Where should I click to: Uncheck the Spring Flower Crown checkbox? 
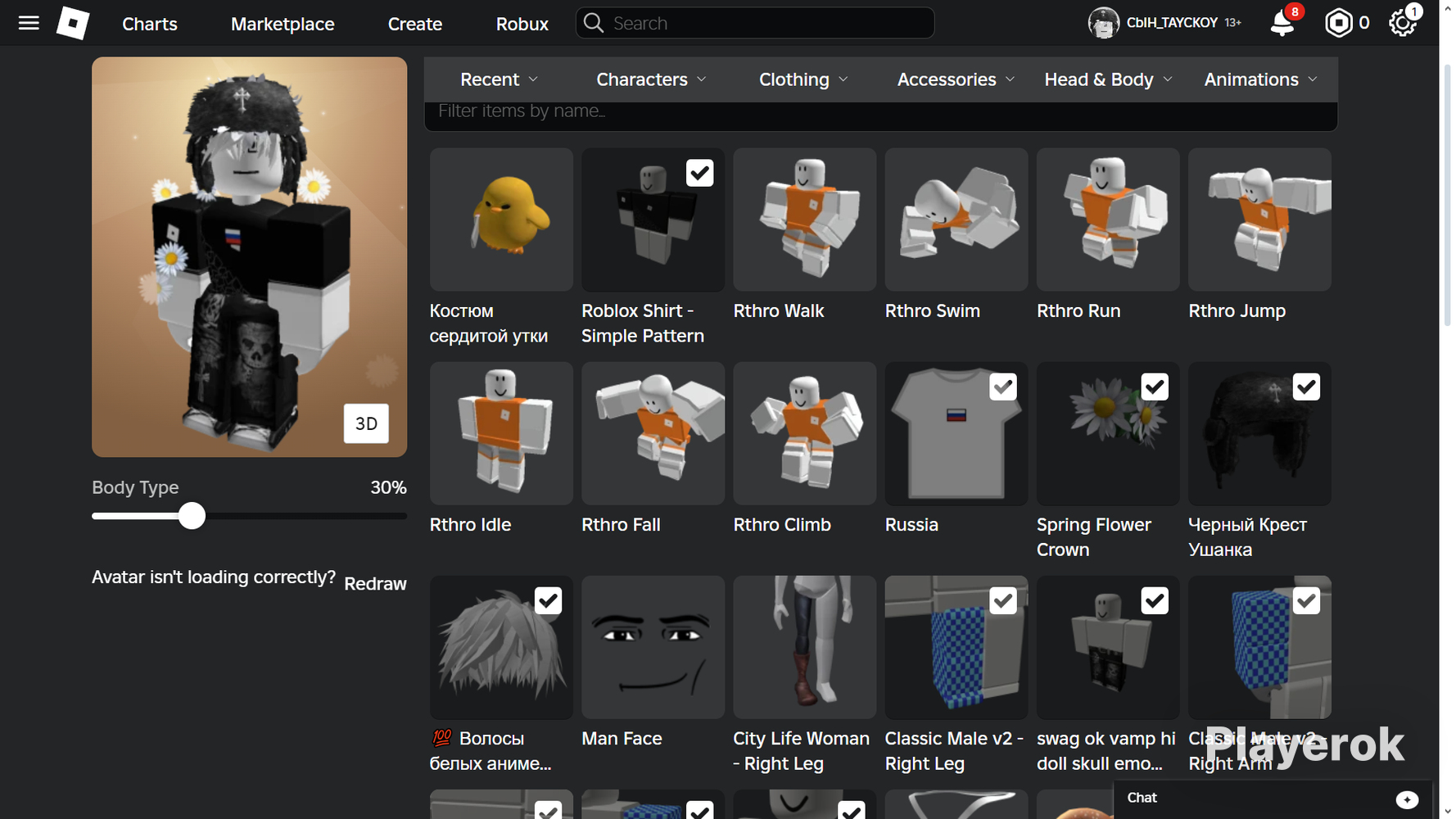pyautogui.click(x=1155, y=387)
